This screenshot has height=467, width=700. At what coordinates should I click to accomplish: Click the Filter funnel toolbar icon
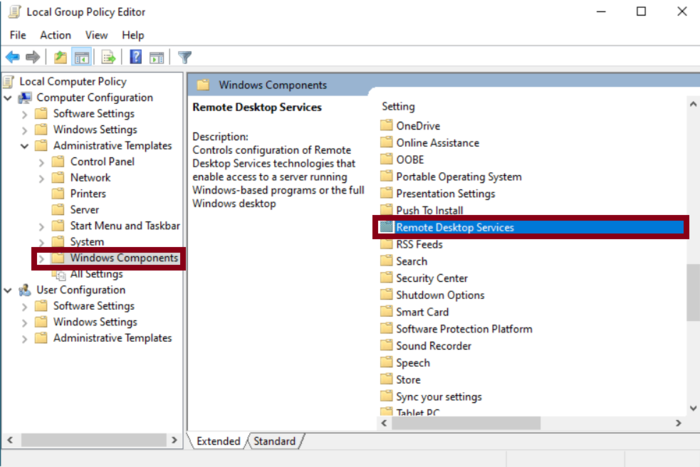pyautogui.click(x=184, y=57)
